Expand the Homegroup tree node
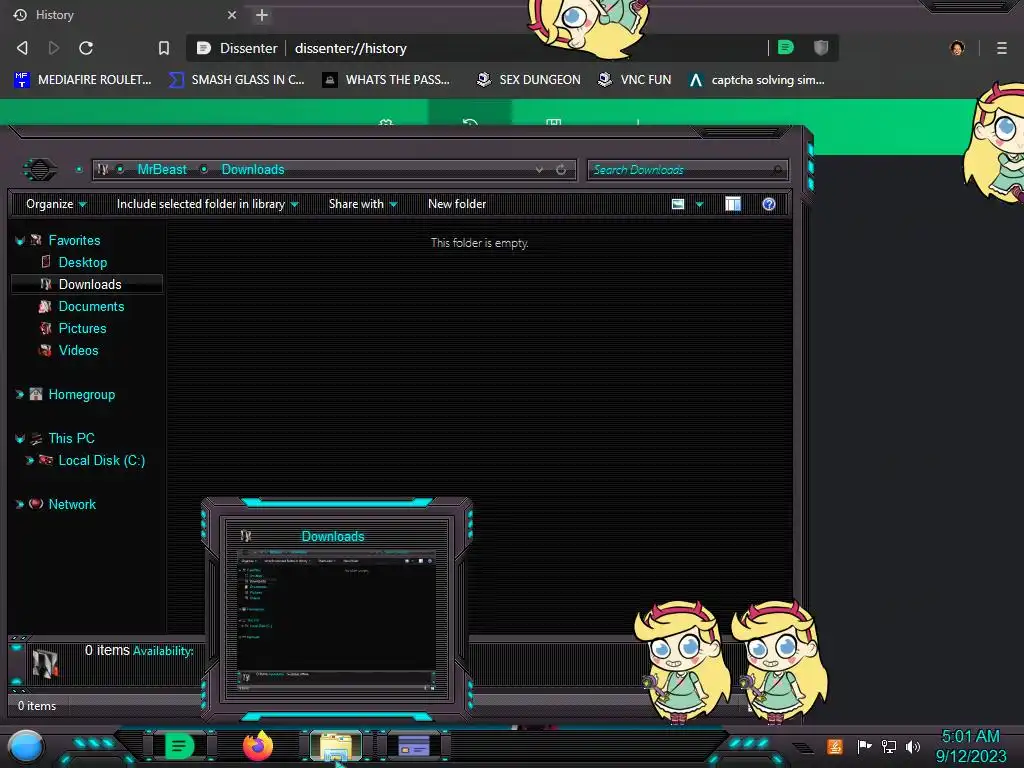The image size is (1024, 768). coord(20,394)
